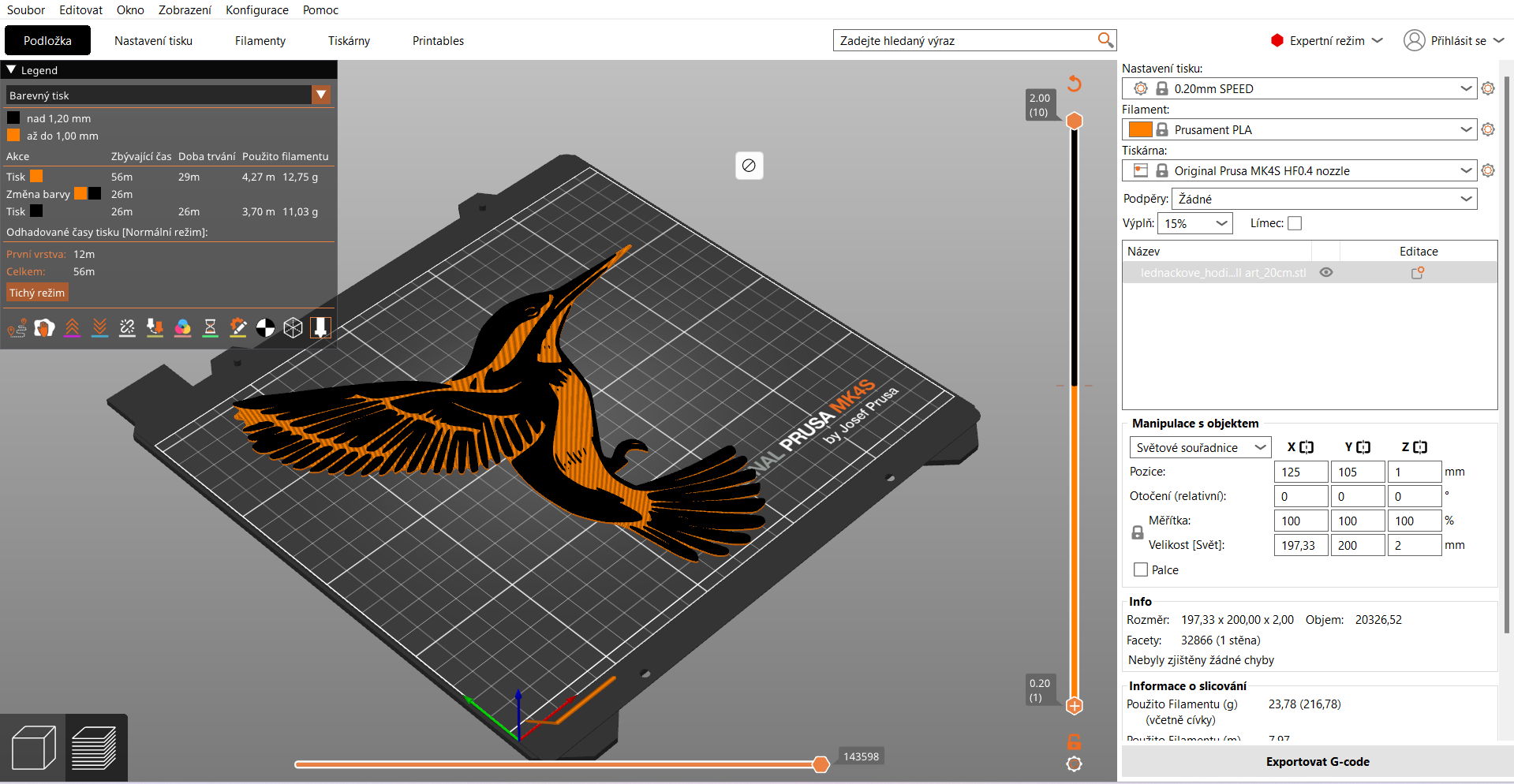Image resolution: width=1514 pixels, height=784 pixels.
Task: Switch to the Filamenty tab
Action: coord(260,41)
